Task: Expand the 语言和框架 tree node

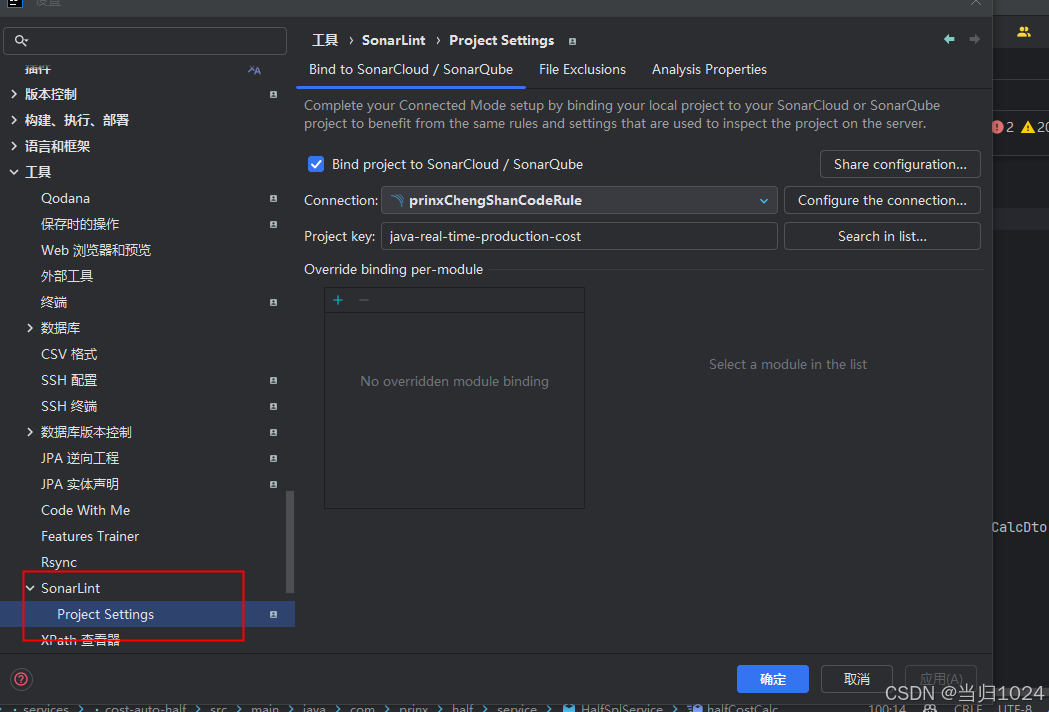Action: click(14, 146)
